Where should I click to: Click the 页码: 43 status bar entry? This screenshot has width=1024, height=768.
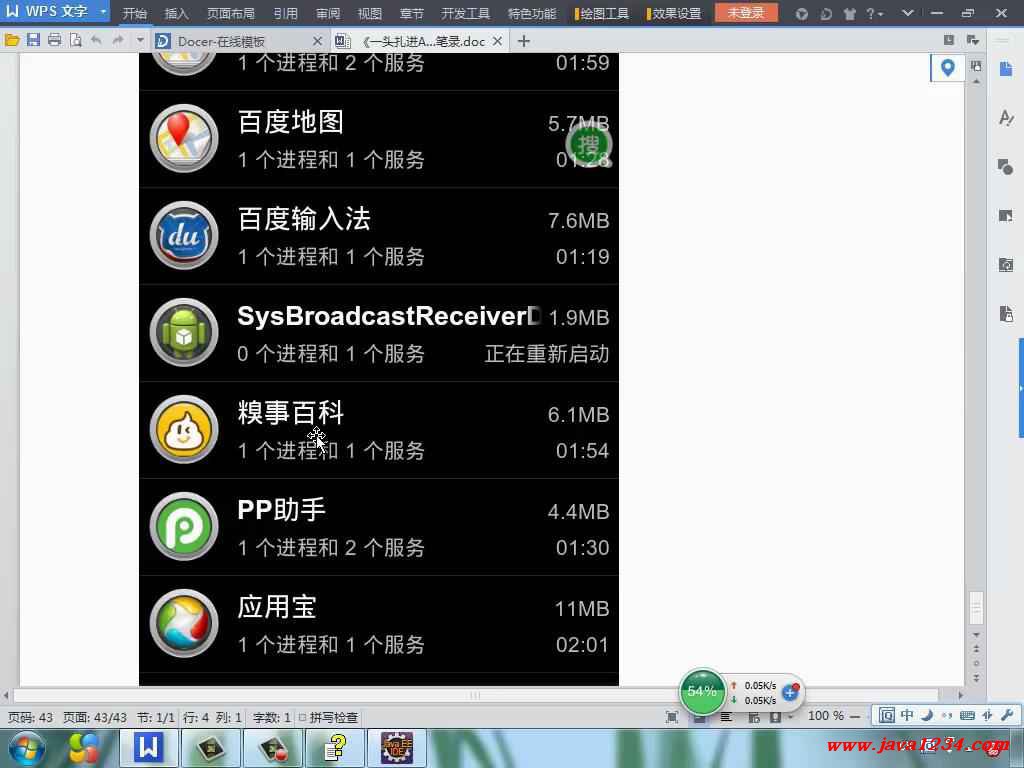click(30, 717)
